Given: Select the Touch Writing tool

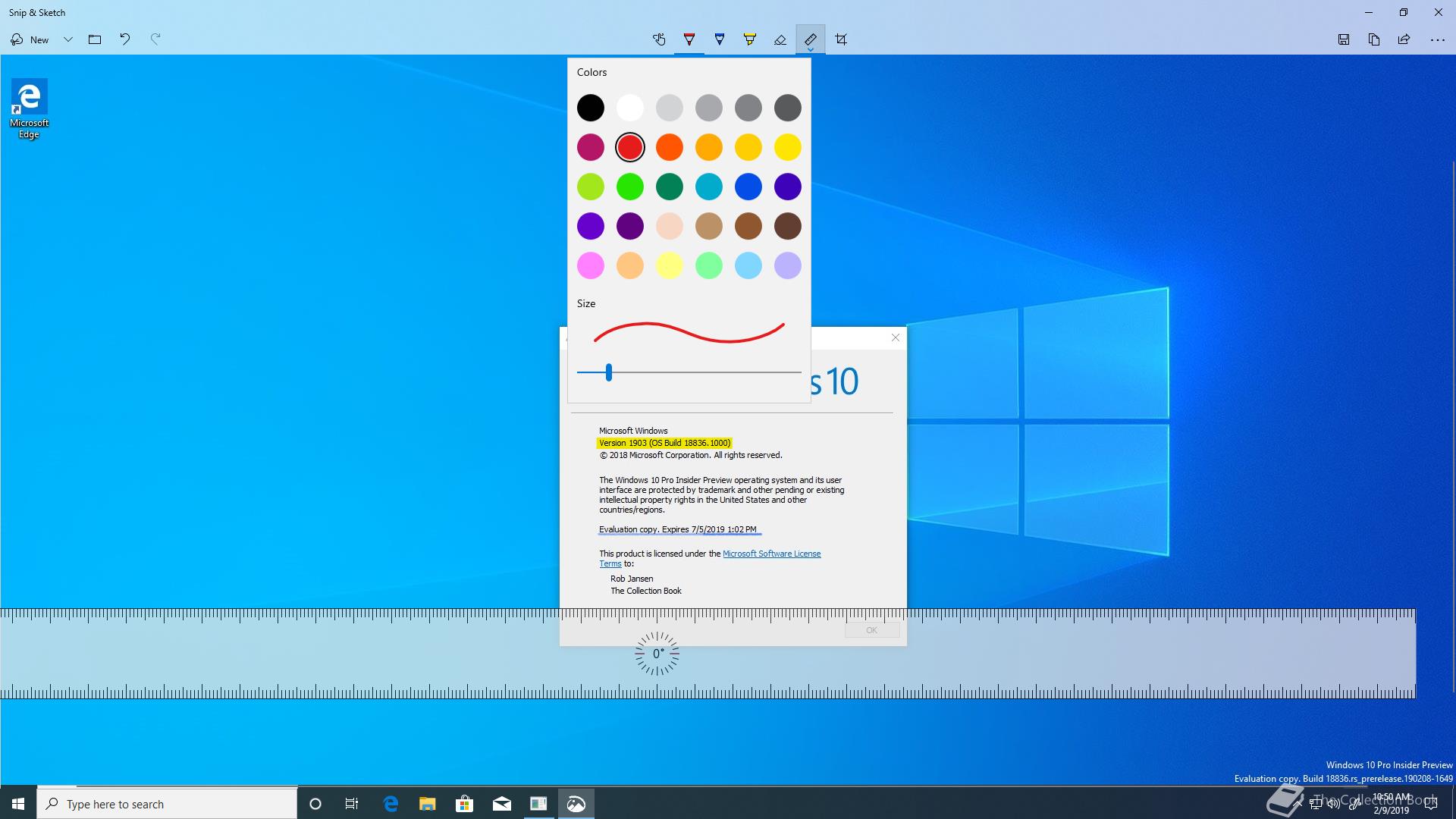Looking at the screenshot, I should tap(659, 39).
